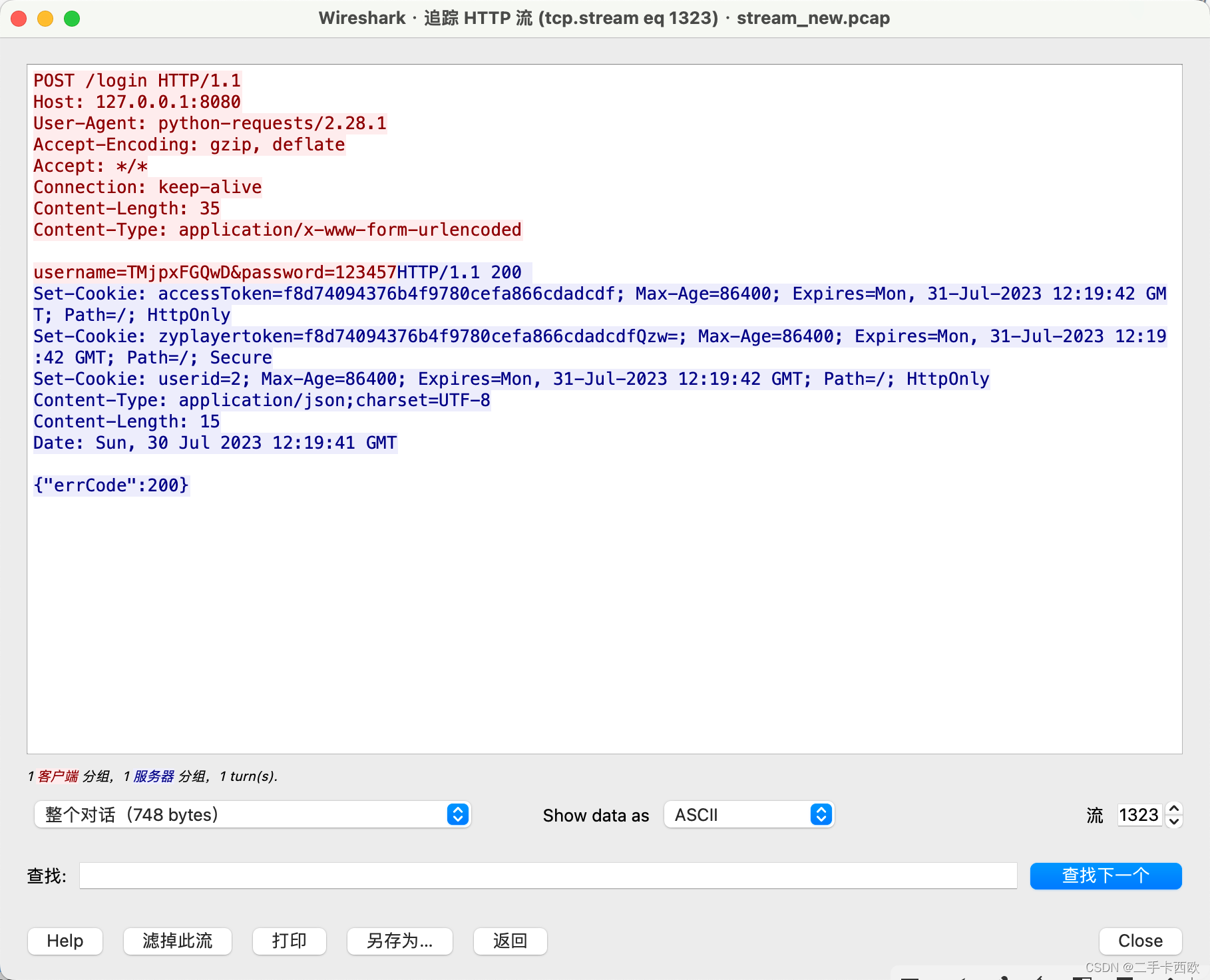
Task: Click the green zoom window button
Action: tap(72, 18)
